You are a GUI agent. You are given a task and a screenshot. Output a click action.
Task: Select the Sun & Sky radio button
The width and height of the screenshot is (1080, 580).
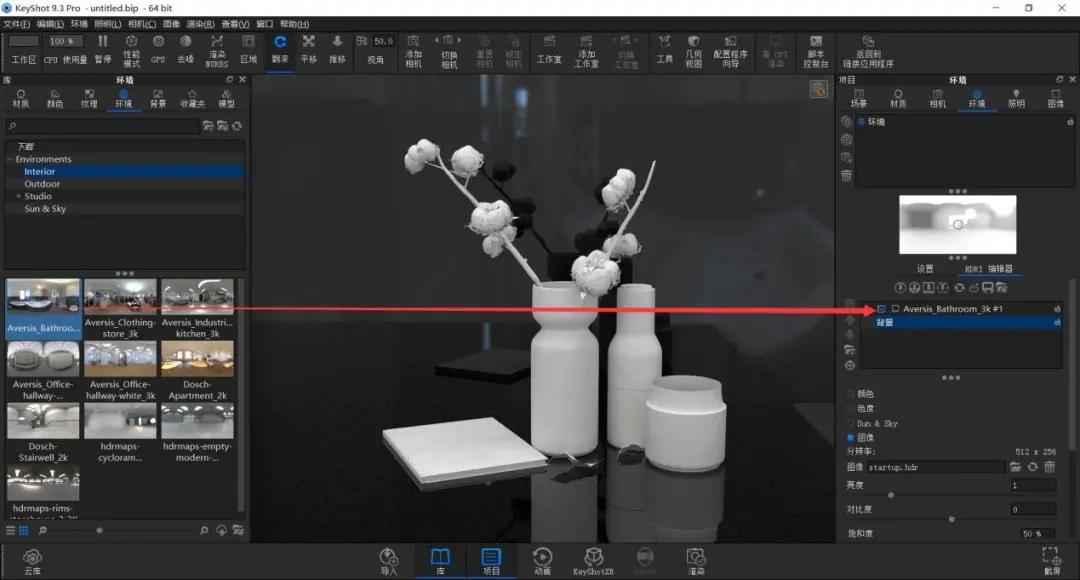(850, 423)
